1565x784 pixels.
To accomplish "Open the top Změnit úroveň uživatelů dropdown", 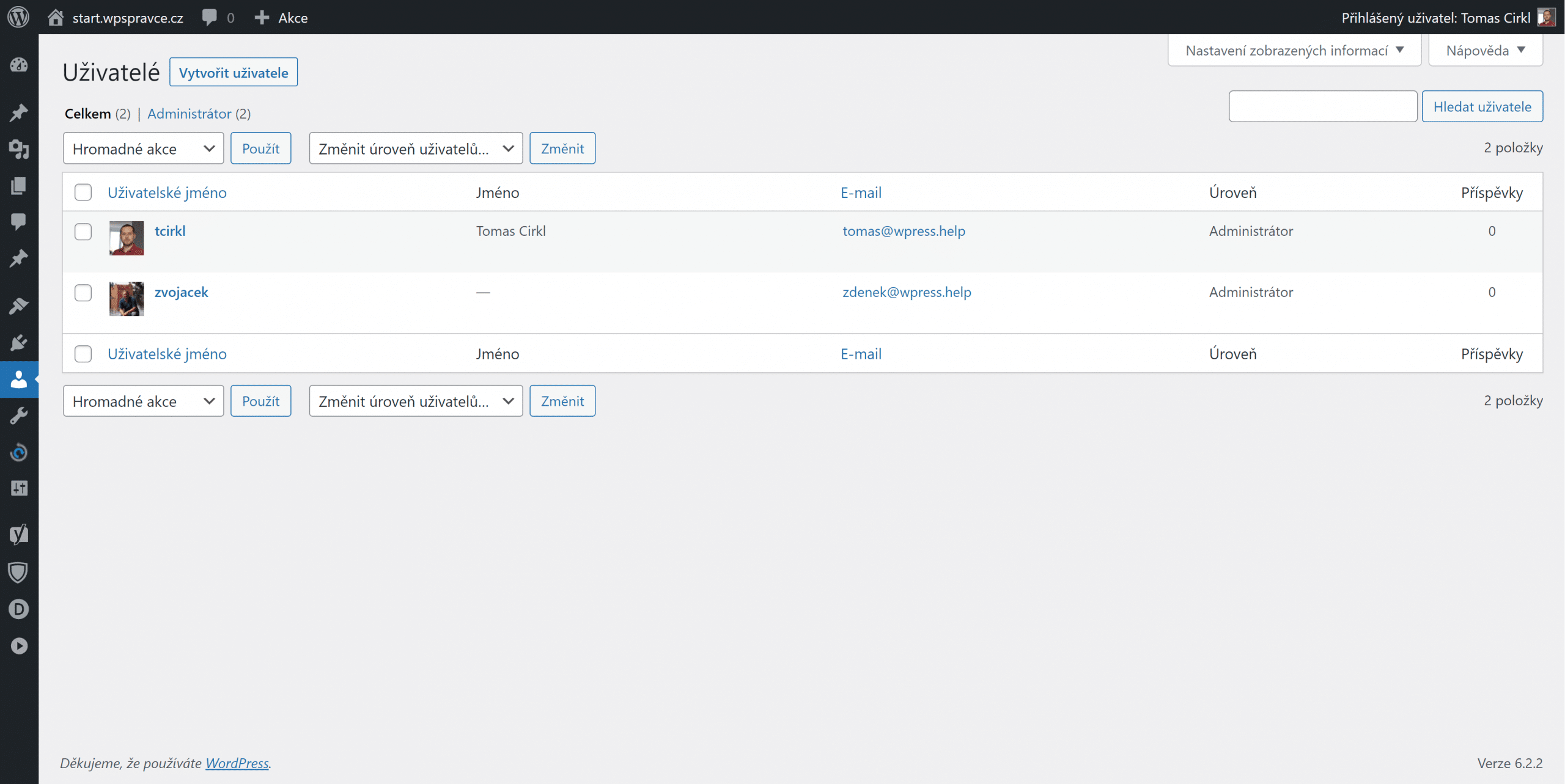I will [416, 148].
